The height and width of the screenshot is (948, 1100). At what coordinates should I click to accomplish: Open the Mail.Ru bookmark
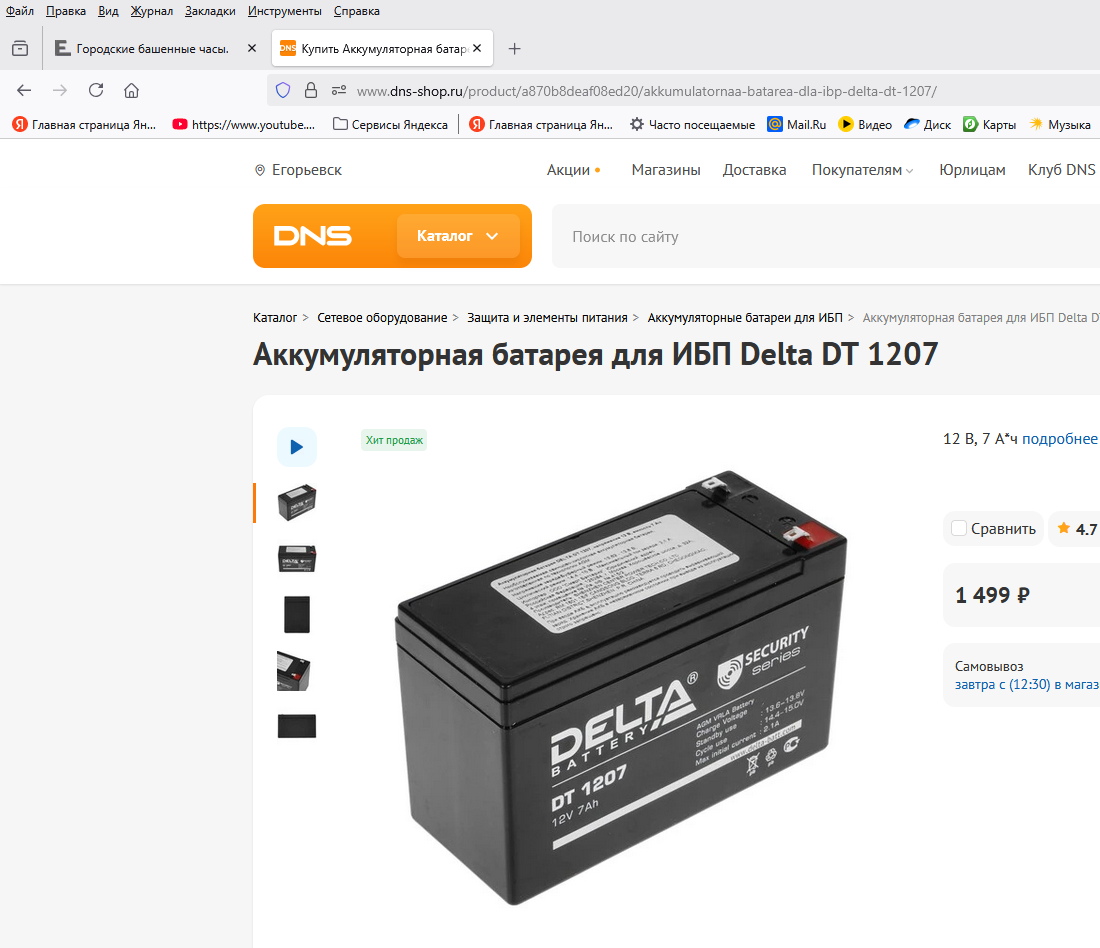(796, 124)
